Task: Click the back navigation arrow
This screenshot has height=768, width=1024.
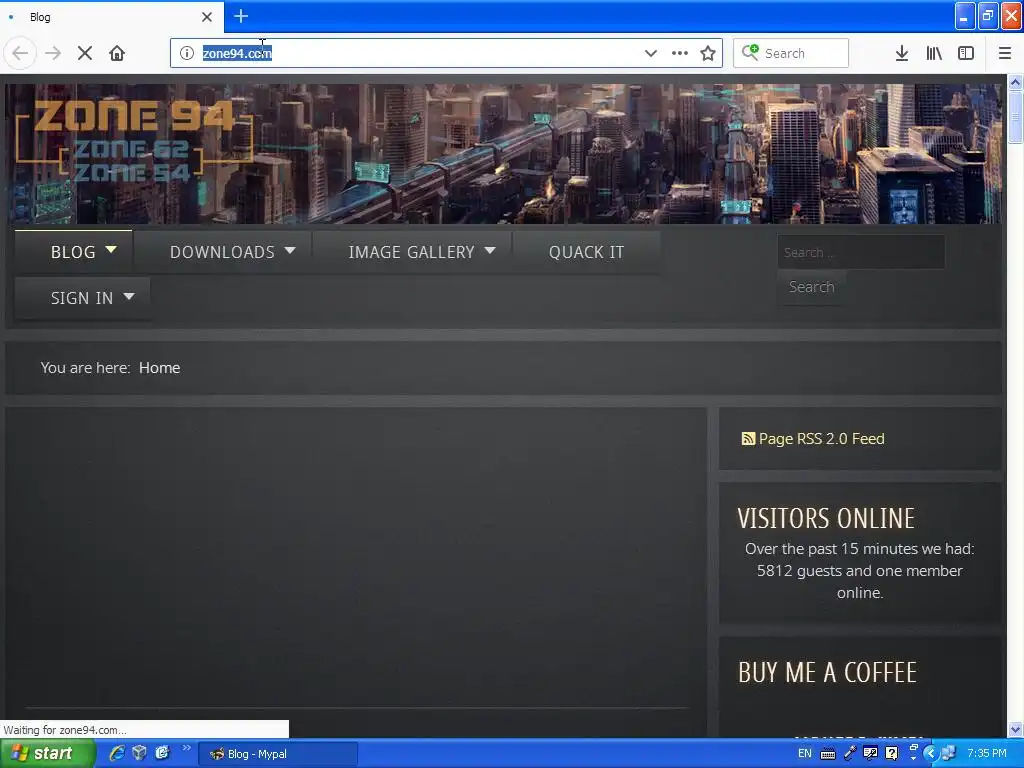Action: (20, 53)
